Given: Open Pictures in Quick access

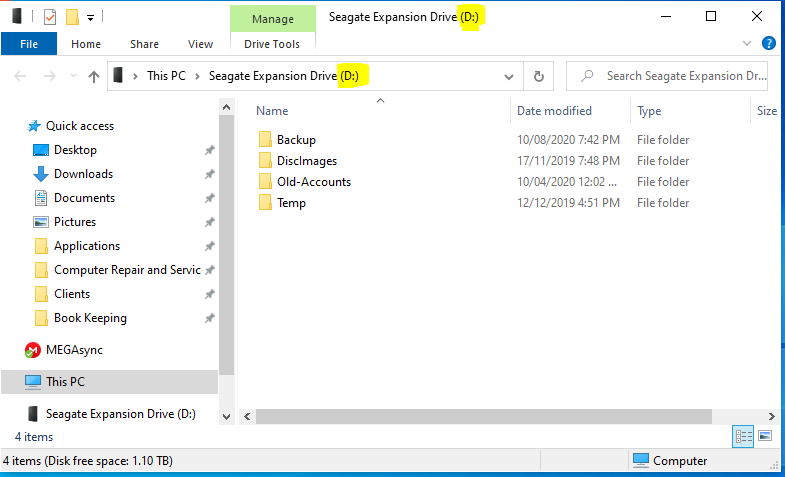Looking at the screenshot, I should point(75,222).
